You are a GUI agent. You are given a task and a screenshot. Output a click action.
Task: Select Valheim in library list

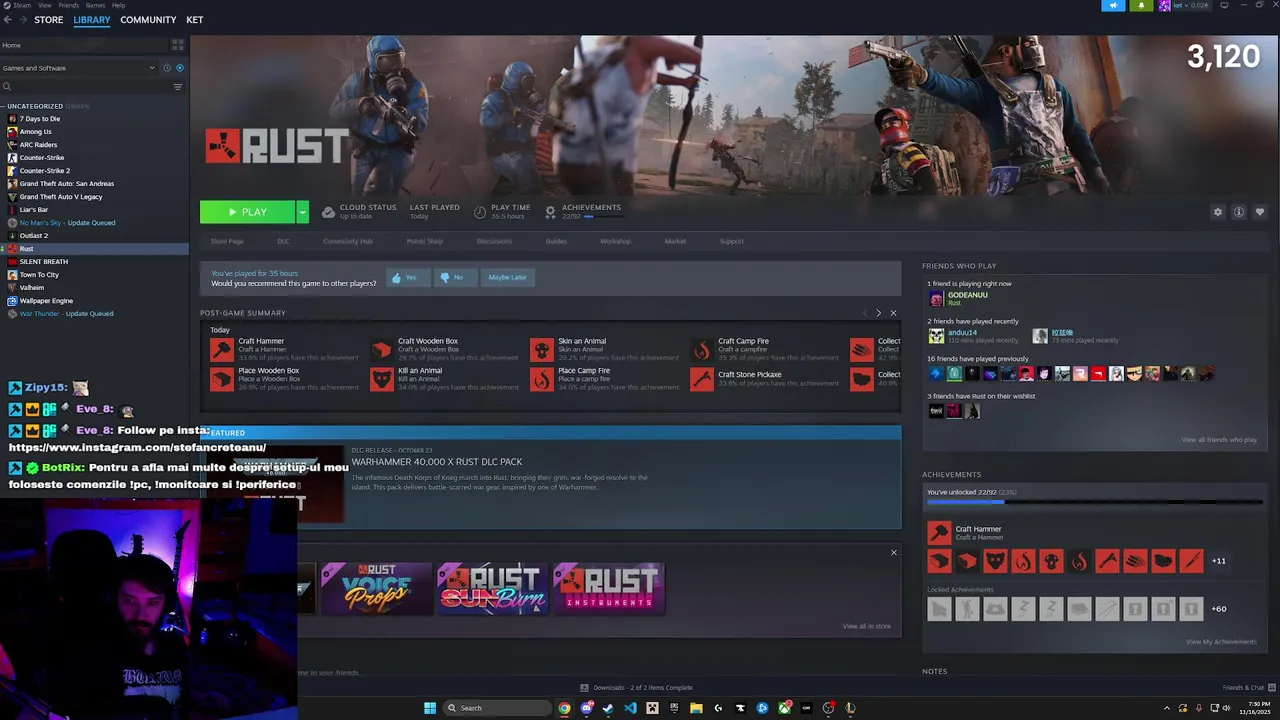[32, 288]
